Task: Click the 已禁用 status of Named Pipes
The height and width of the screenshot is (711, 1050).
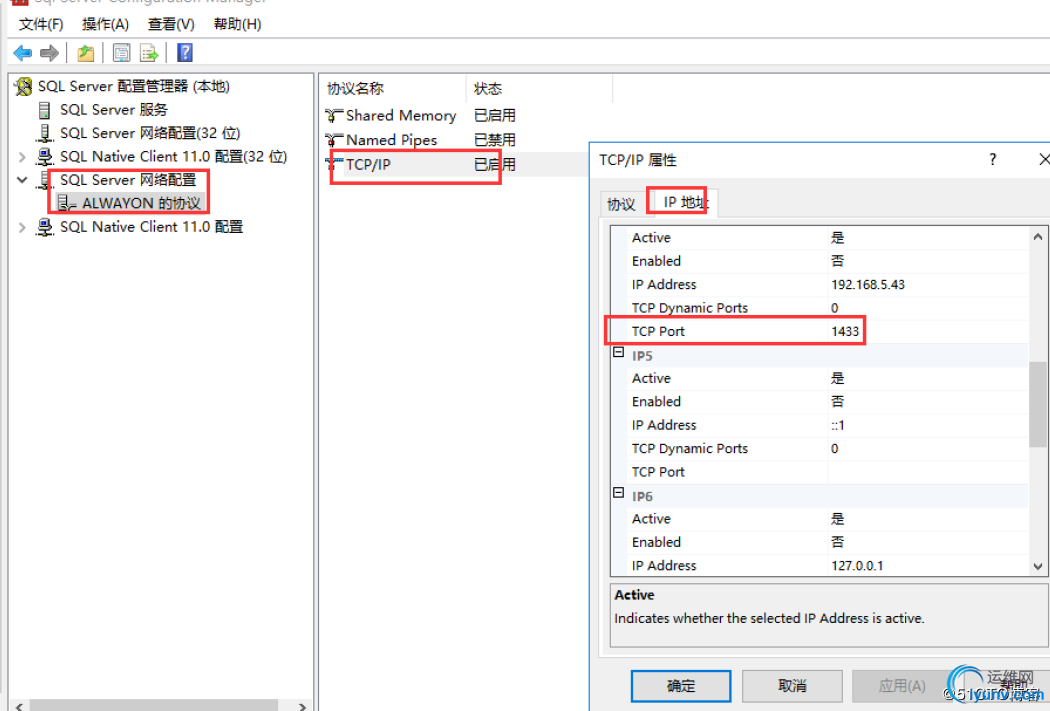Action: [x=495, y=140]
